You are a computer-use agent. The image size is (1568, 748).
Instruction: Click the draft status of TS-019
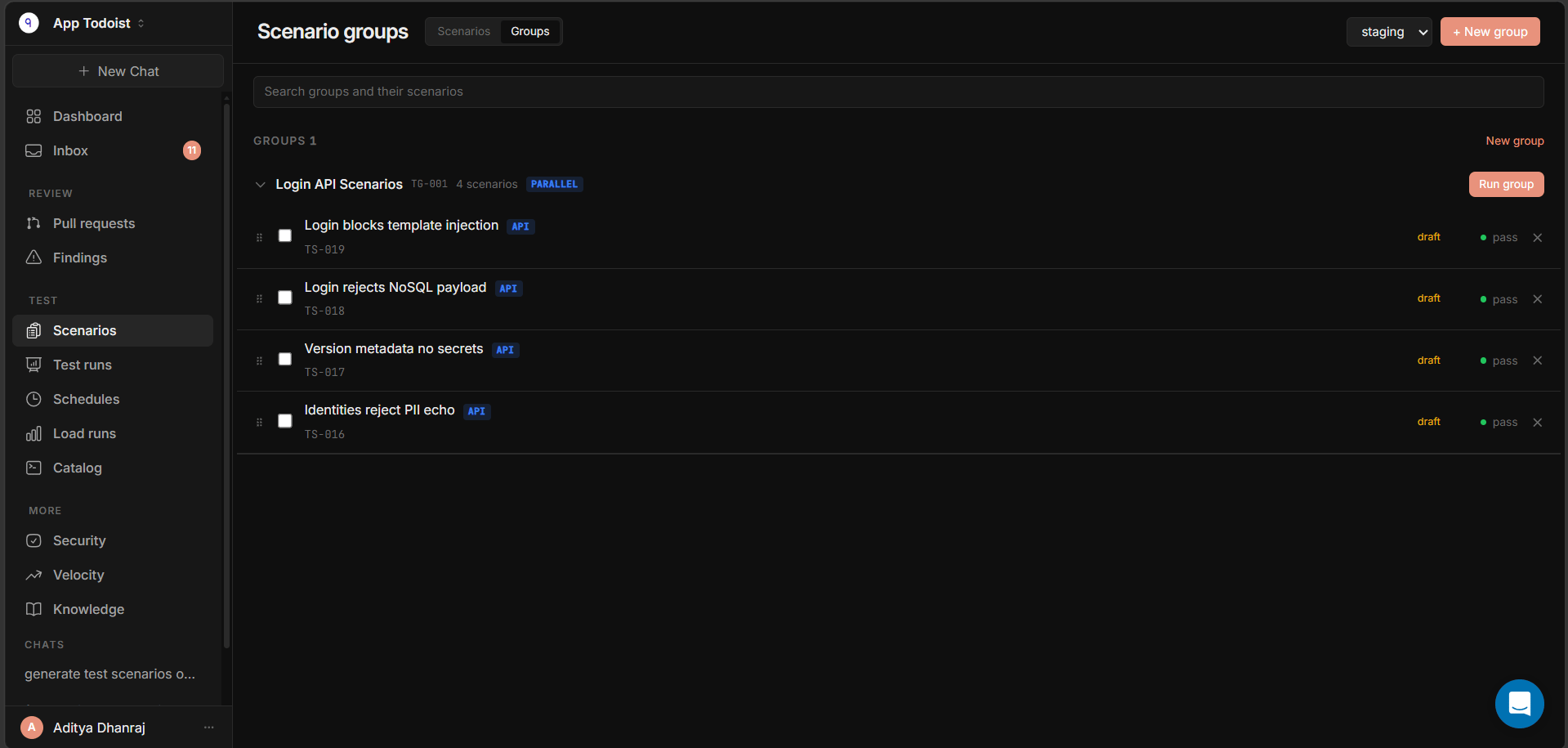[1428, 237]
